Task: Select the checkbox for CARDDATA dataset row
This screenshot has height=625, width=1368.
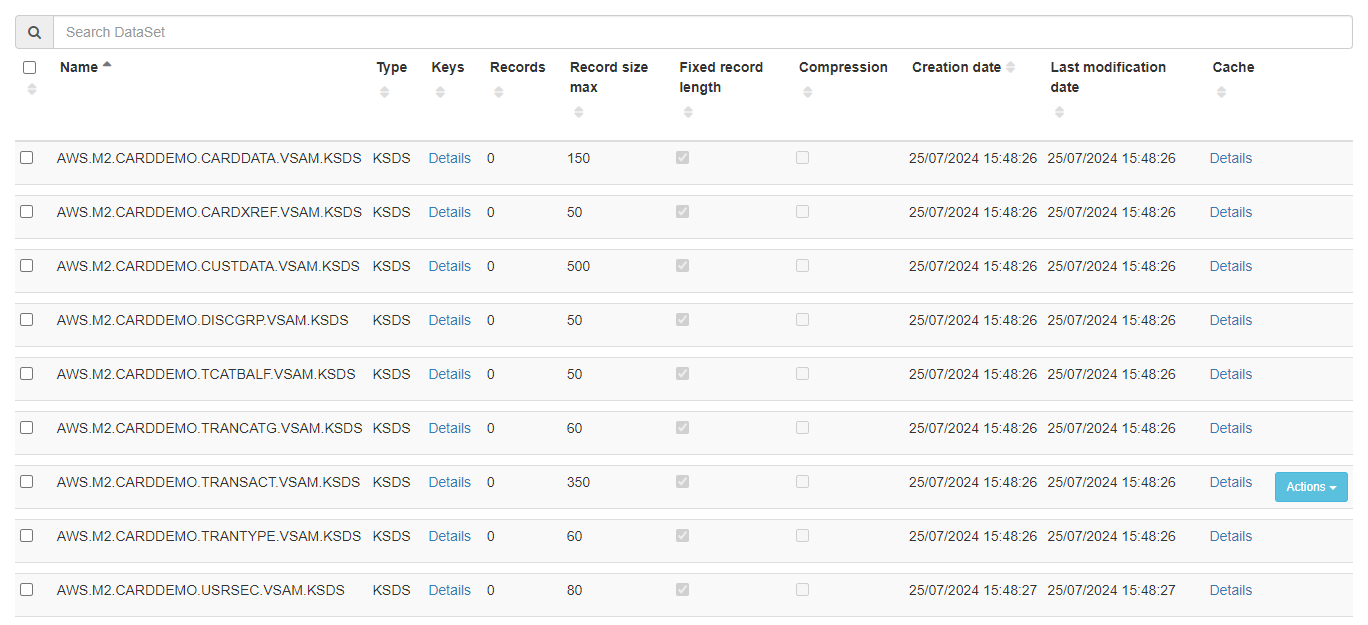Action: [26, 156]
